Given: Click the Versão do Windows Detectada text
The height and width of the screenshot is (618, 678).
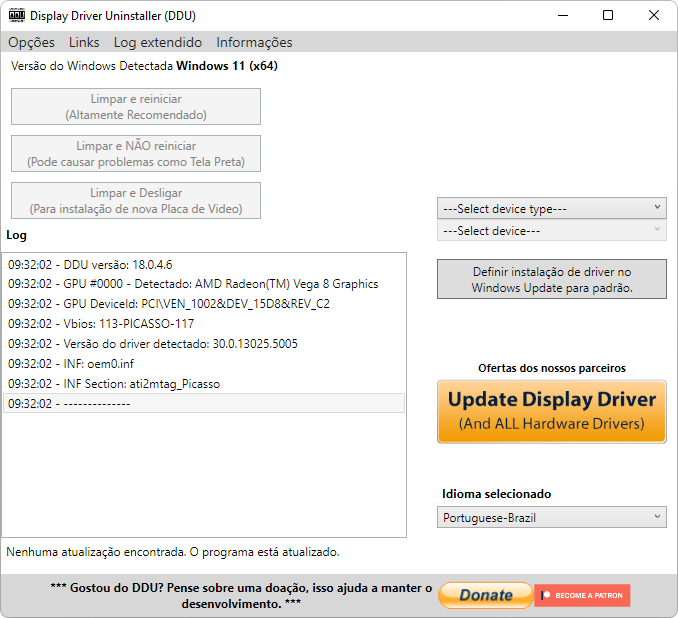Looking at the screenshot, I should (x=144, y=66).
